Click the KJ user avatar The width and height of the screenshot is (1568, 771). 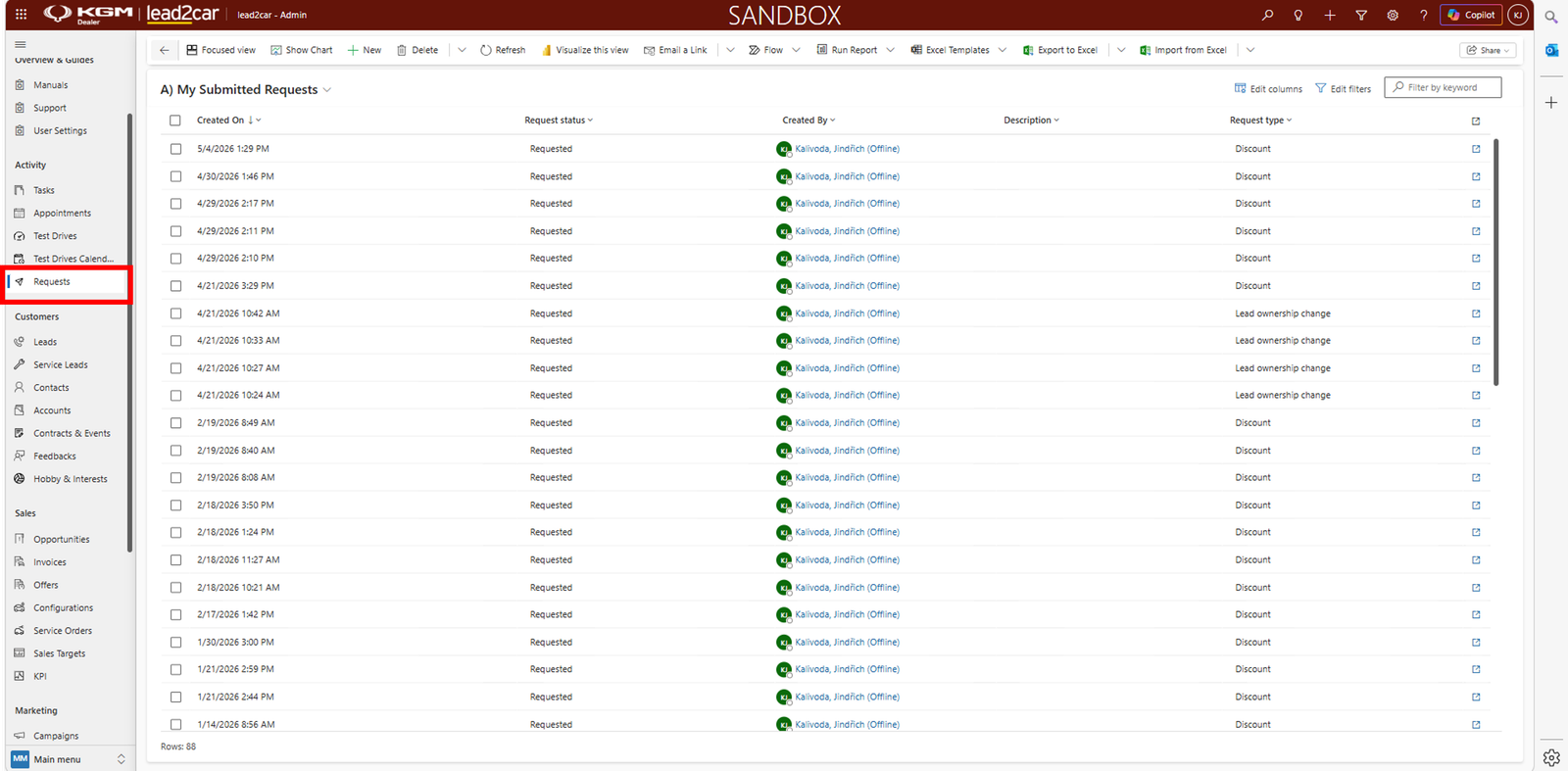(1518, 15)
